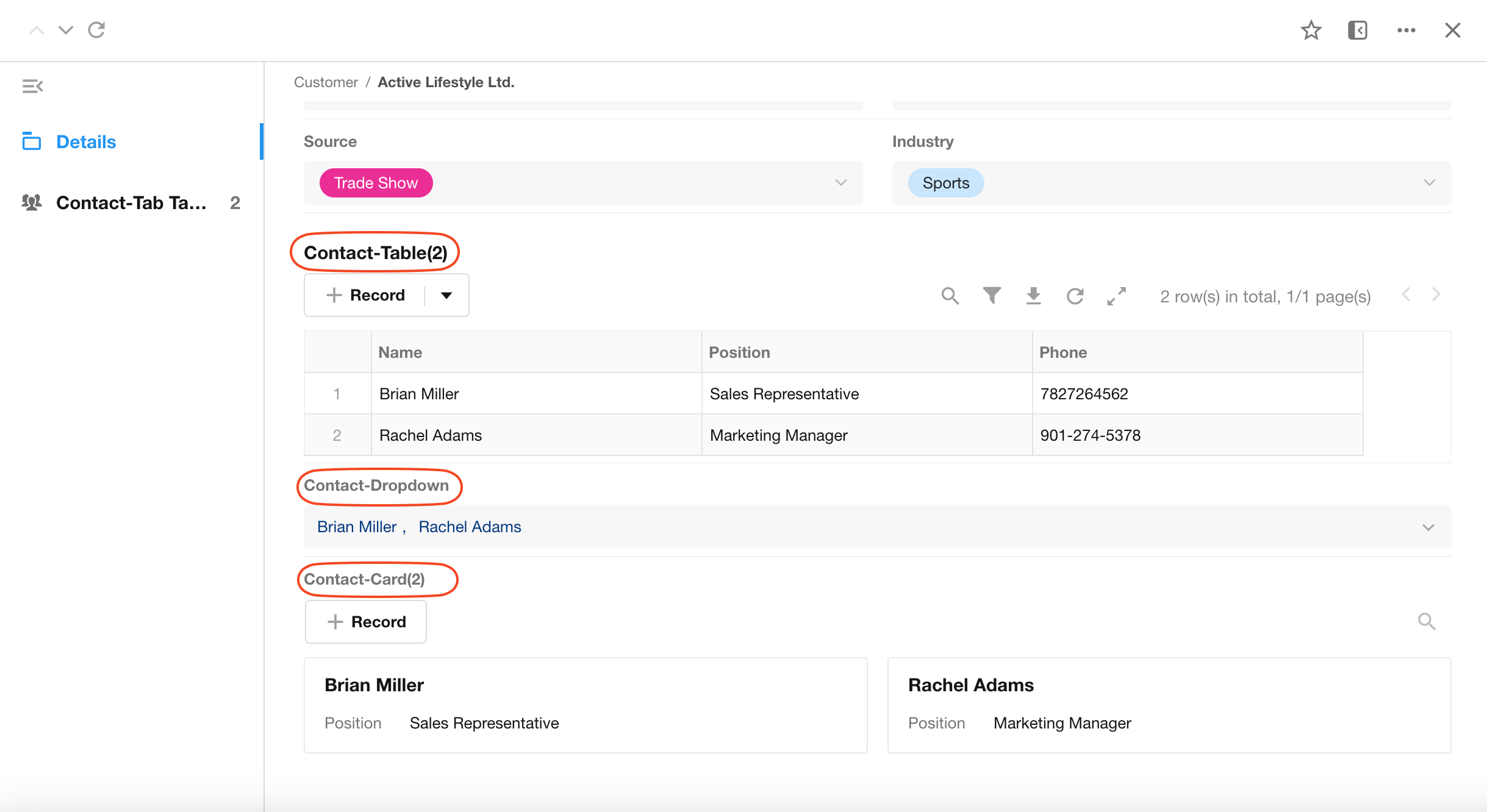
Task: Toggle the side panel layout icon
Action: tap(1358, 30)
